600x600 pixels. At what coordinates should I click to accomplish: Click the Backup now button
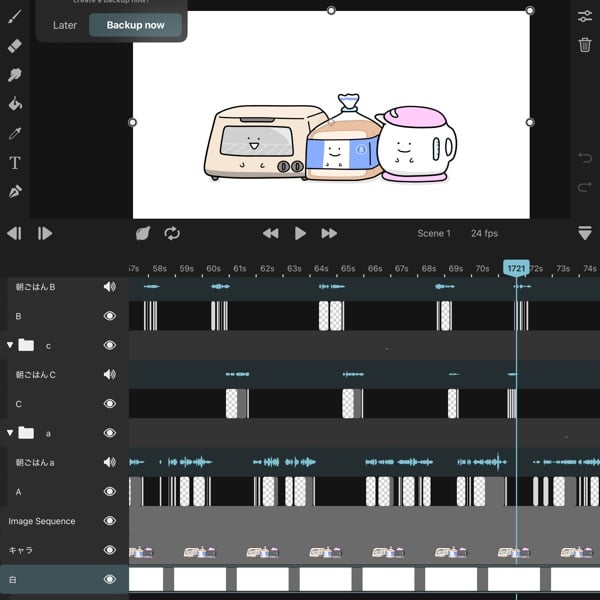(135, 25)
